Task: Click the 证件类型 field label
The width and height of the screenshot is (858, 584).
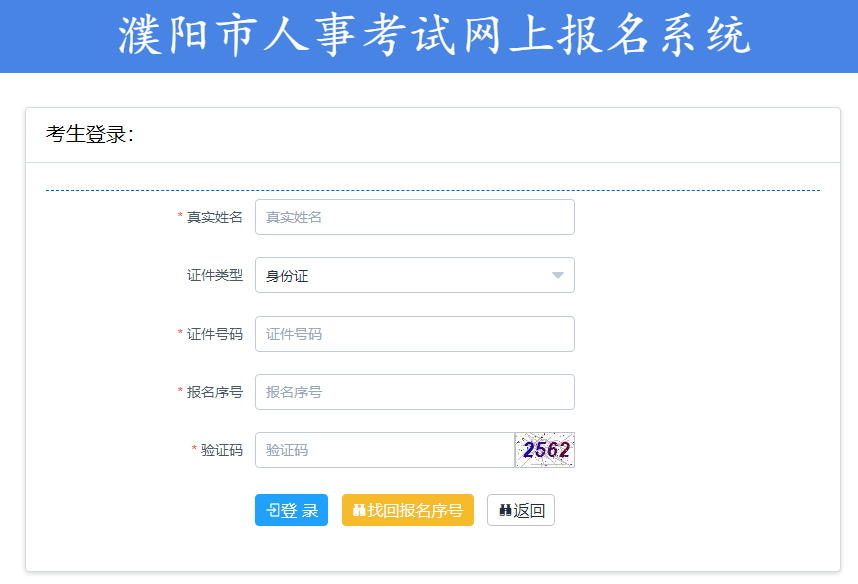Action: (x=214, y=275)
